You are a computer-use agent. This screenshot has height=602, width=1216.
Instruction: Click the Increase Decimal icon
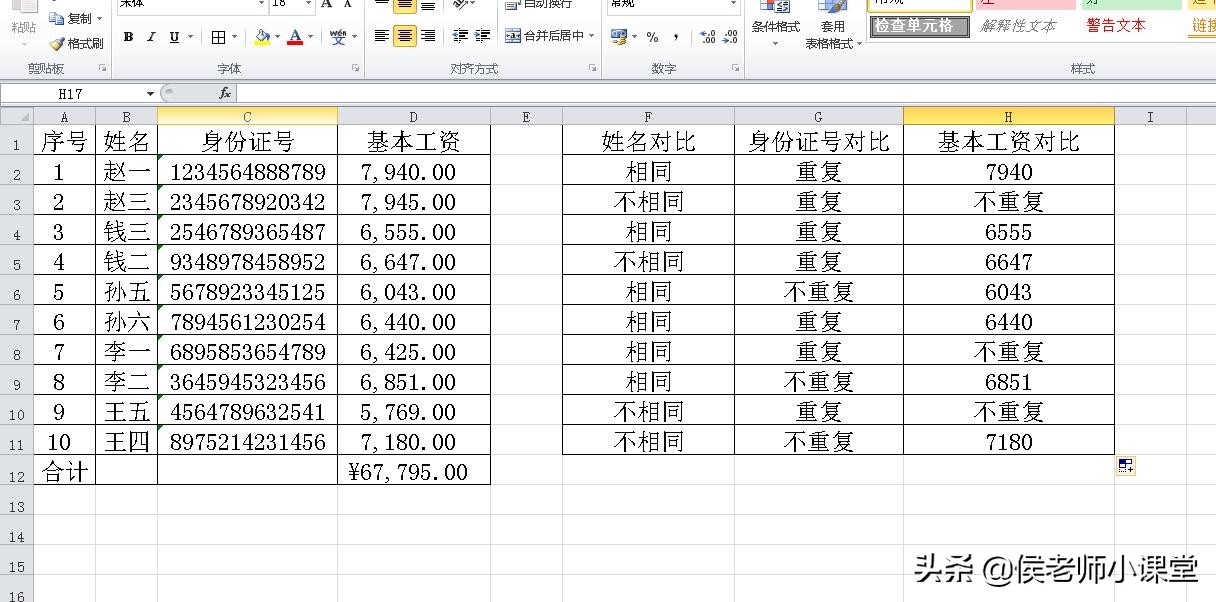pyautogui.click(x=706, y=37)
